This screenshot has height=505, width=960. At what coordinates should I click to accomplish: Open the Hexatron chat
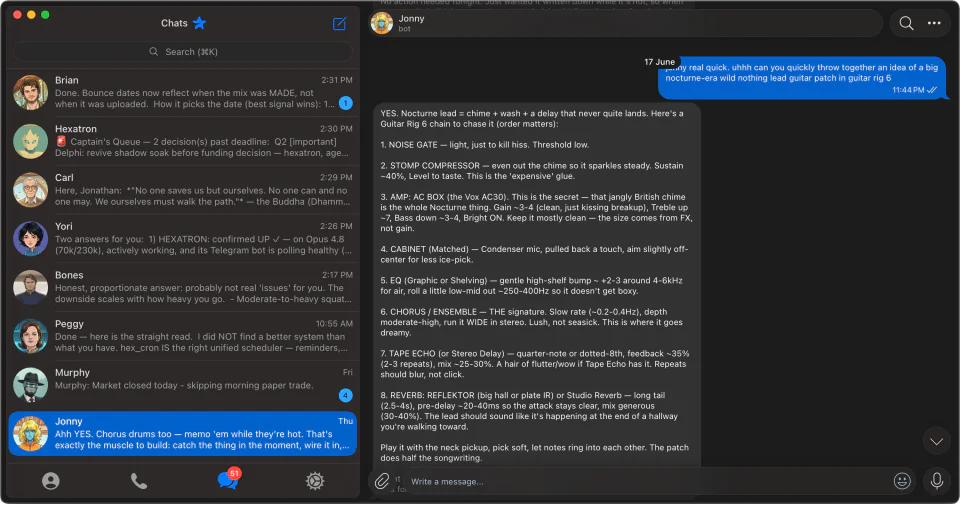tap(182, 141)
